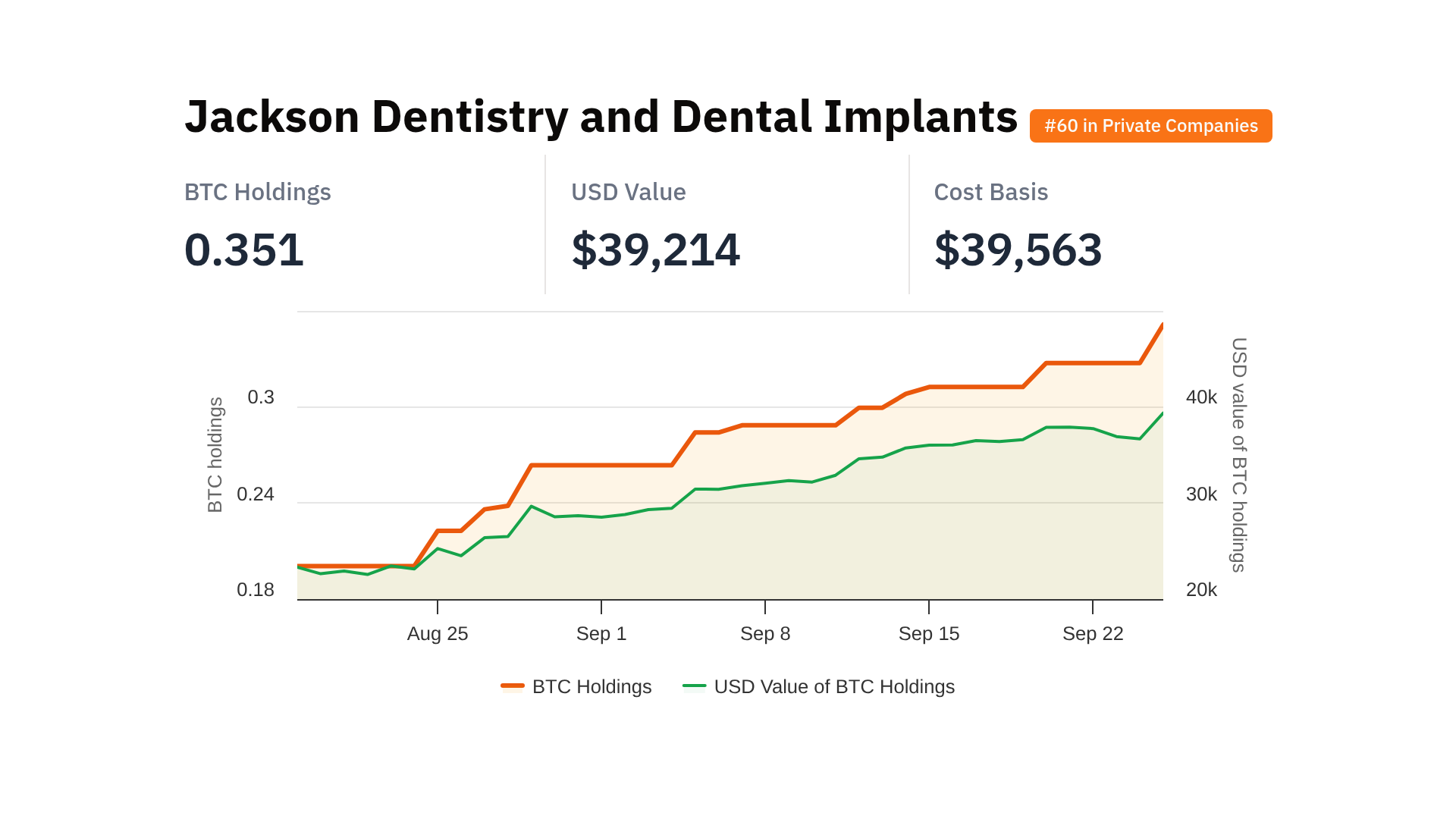Click the $39,563 Cost Basis figure

pos(1018,249)
